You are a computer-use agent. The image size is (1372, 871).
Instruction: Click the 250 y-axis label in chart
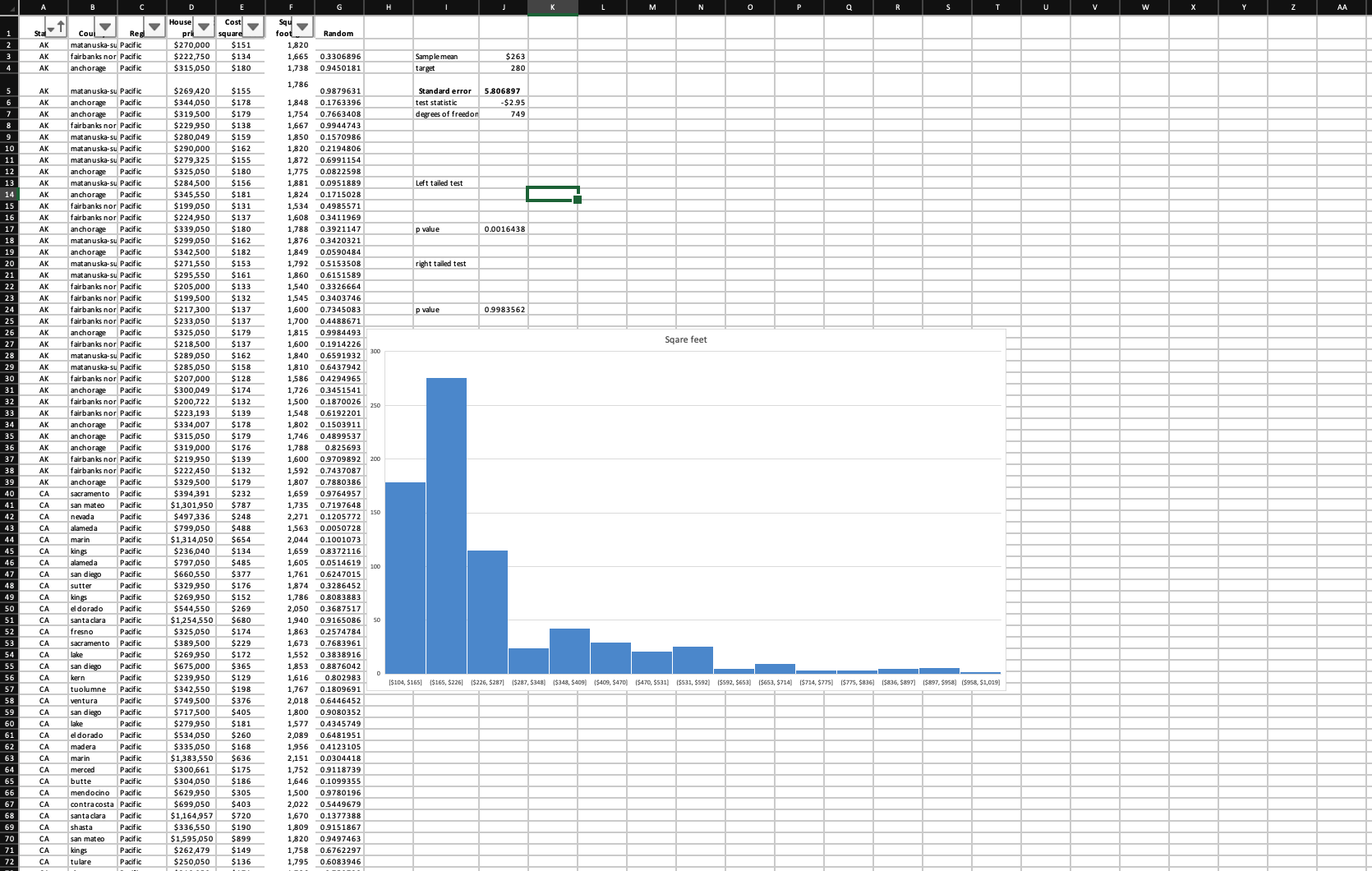click(x=375, y=406)
